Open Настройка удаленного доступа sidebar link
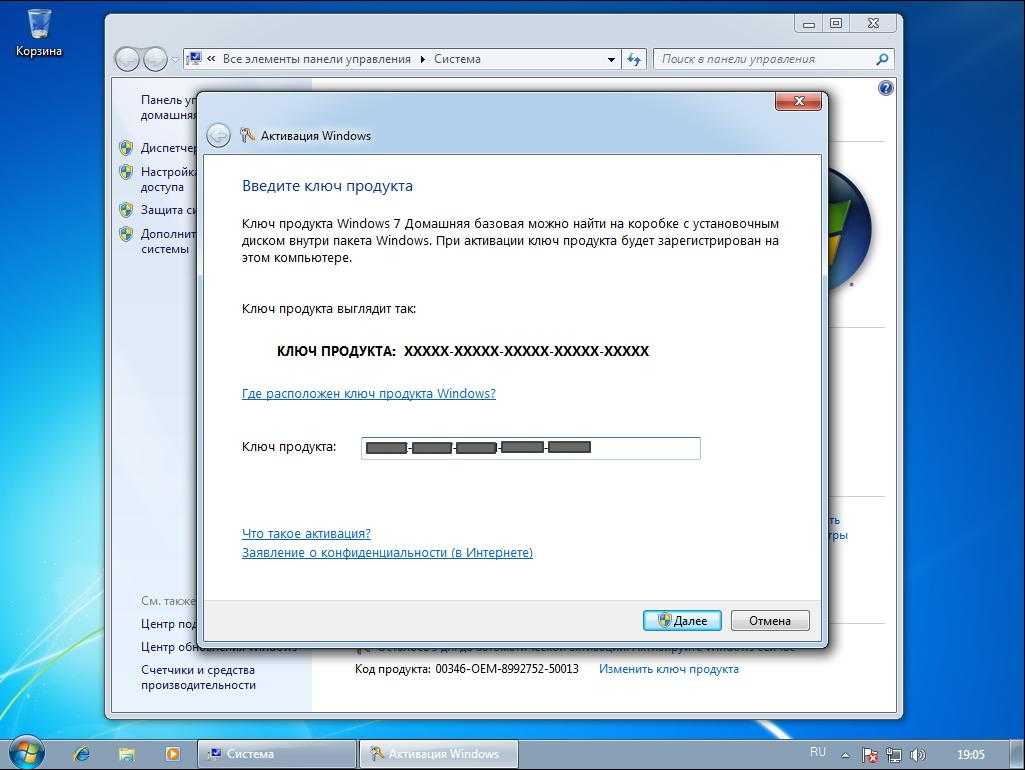Screen dimensions: 1025x770 [x=168, y=179]
